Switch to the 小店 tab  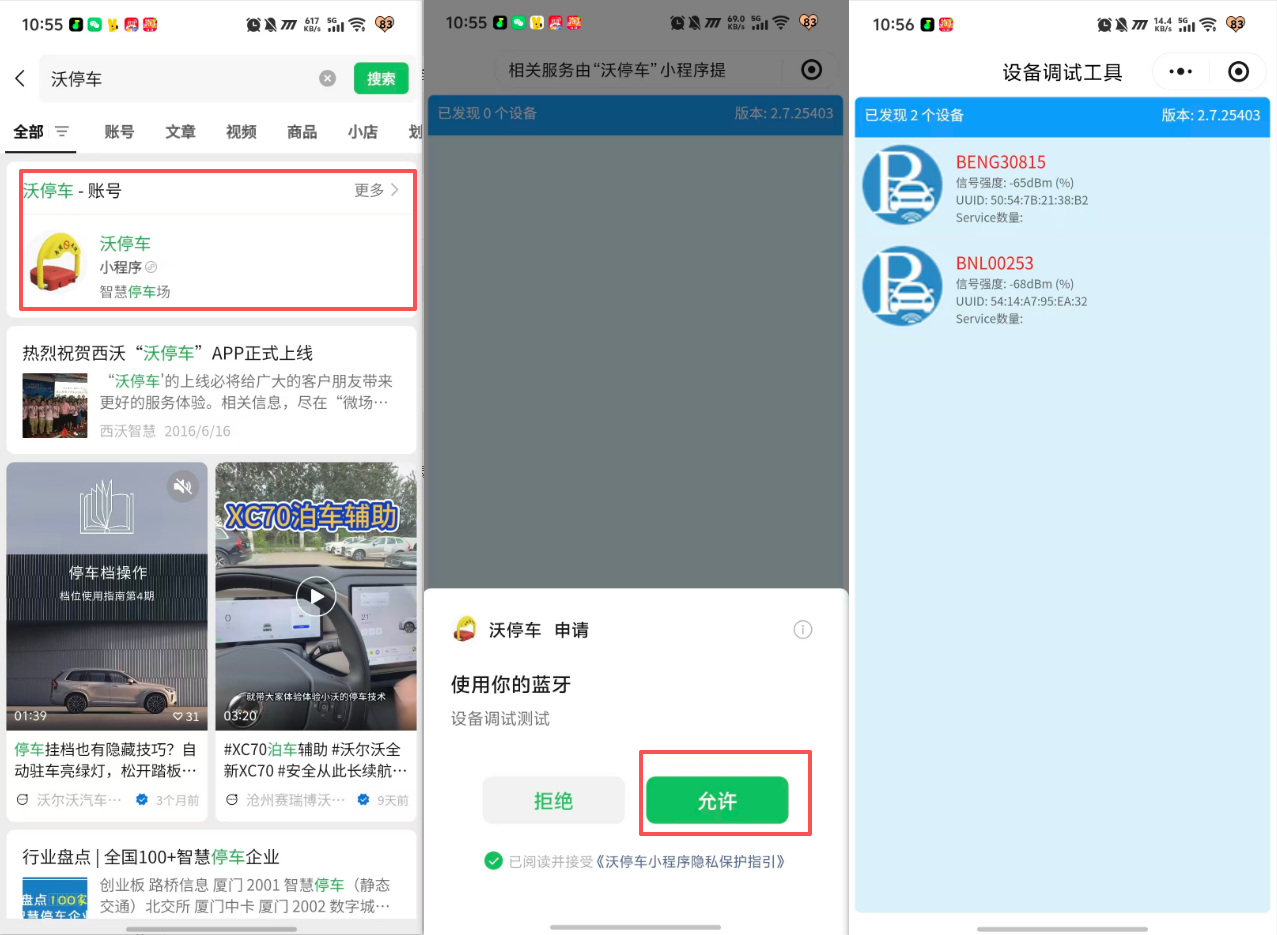tap(362, 131)
